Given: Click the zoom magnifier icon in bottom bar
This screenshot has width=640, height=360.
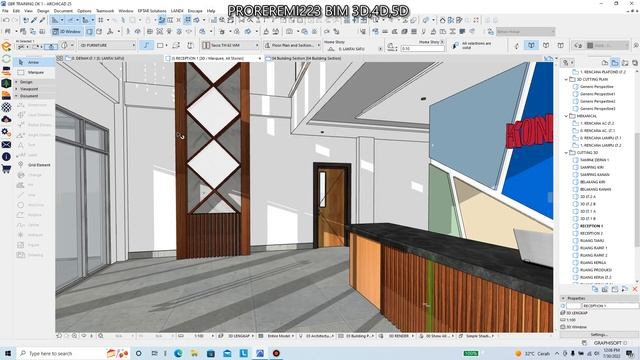Looking at the screenshot, I should coord(100,336).
